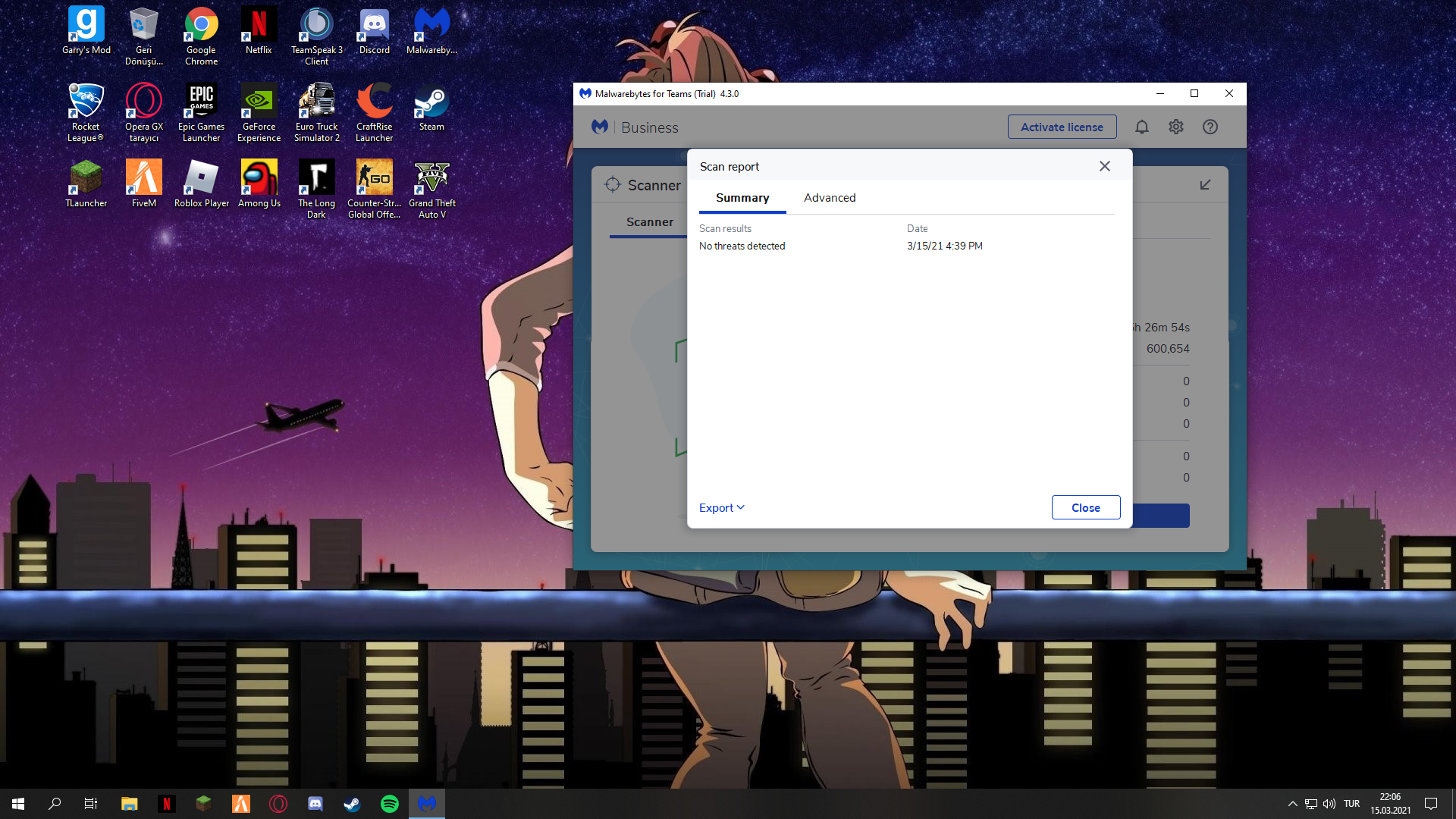The image size is (1456, 819).
Task: Select the Summary tab
Action: tap(742, 197)
